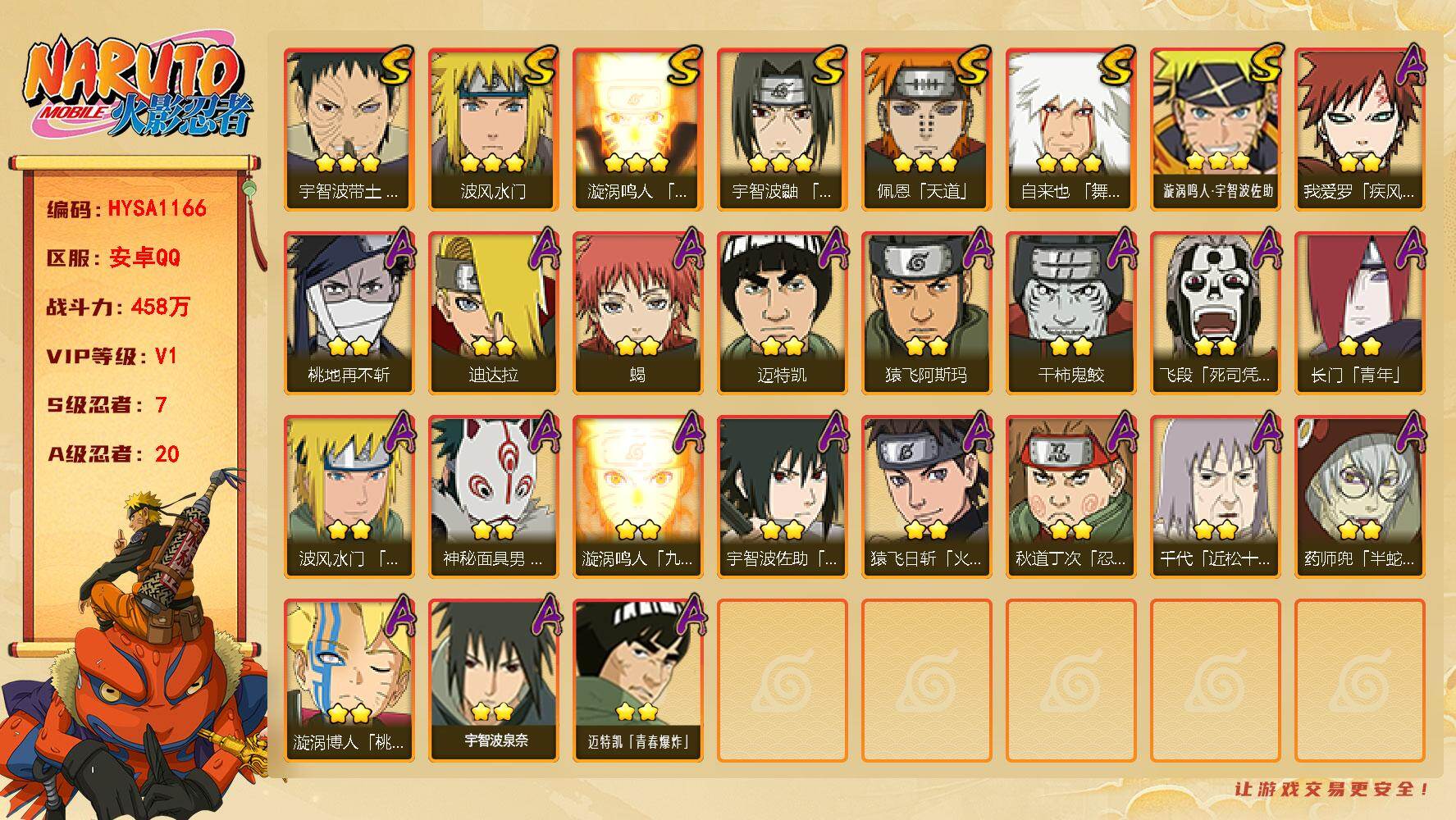1456x820 pixels.
Task: Click the three stars on 自来也 card
Action: click(x=1070, y=163)
